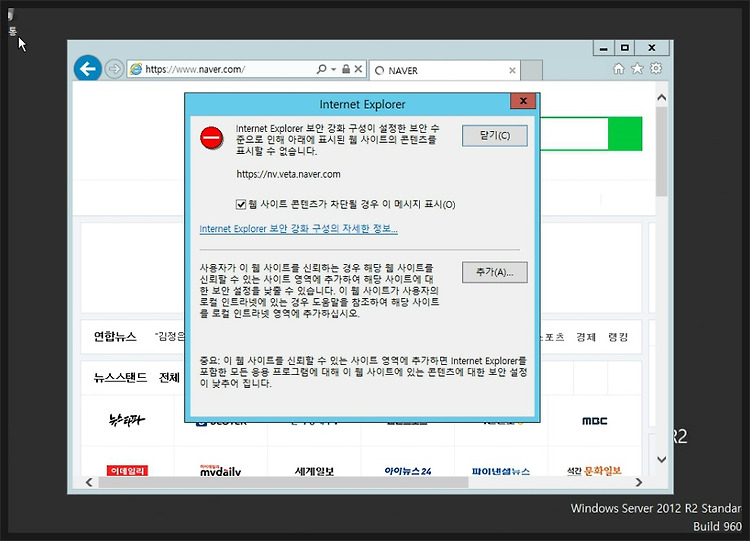Open the 아이뉴스24 news logo
Viewport: 750px width, 541px height.
tap(408, 471)
